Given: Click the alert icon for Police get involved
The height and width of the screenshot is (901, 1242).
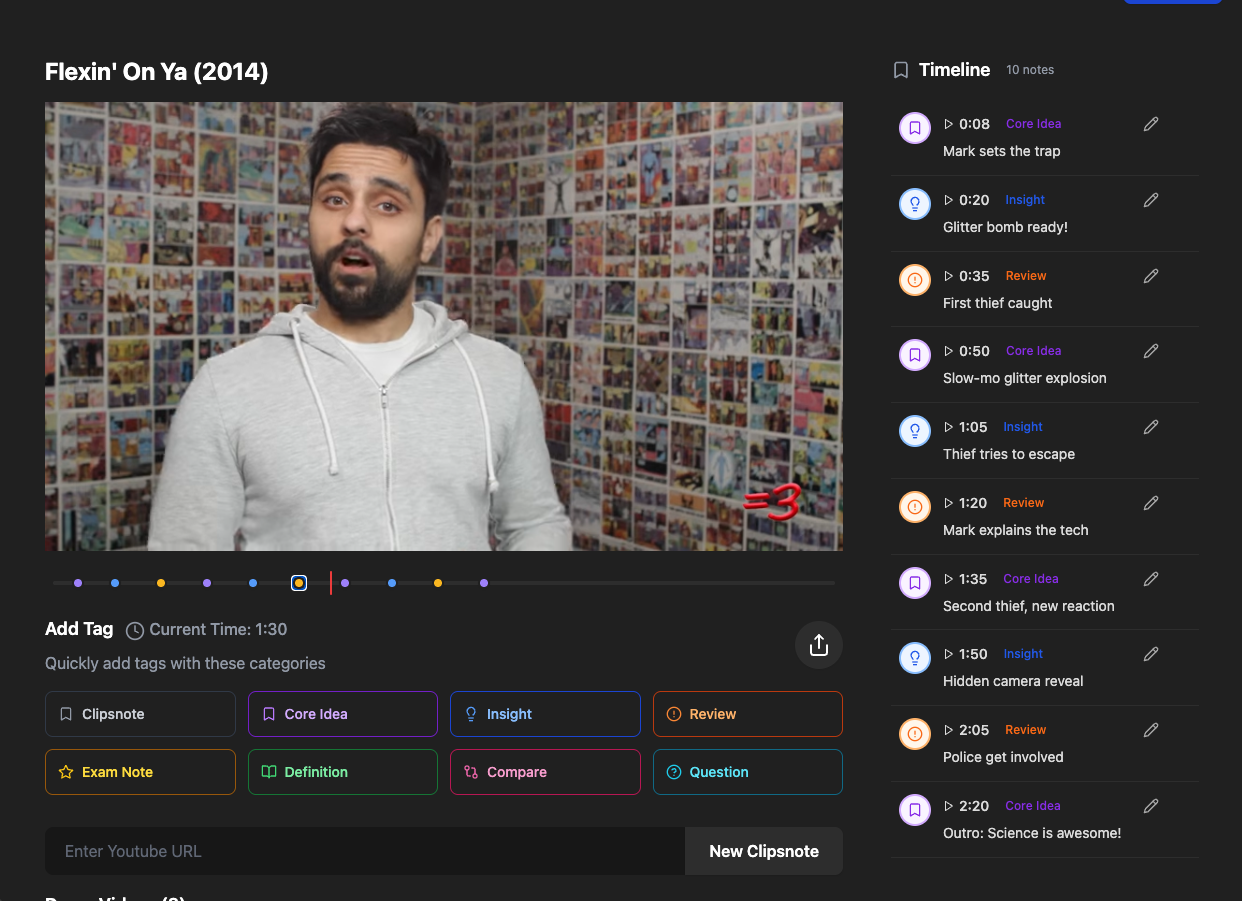Looking at the screenshot, I should 914,734.
